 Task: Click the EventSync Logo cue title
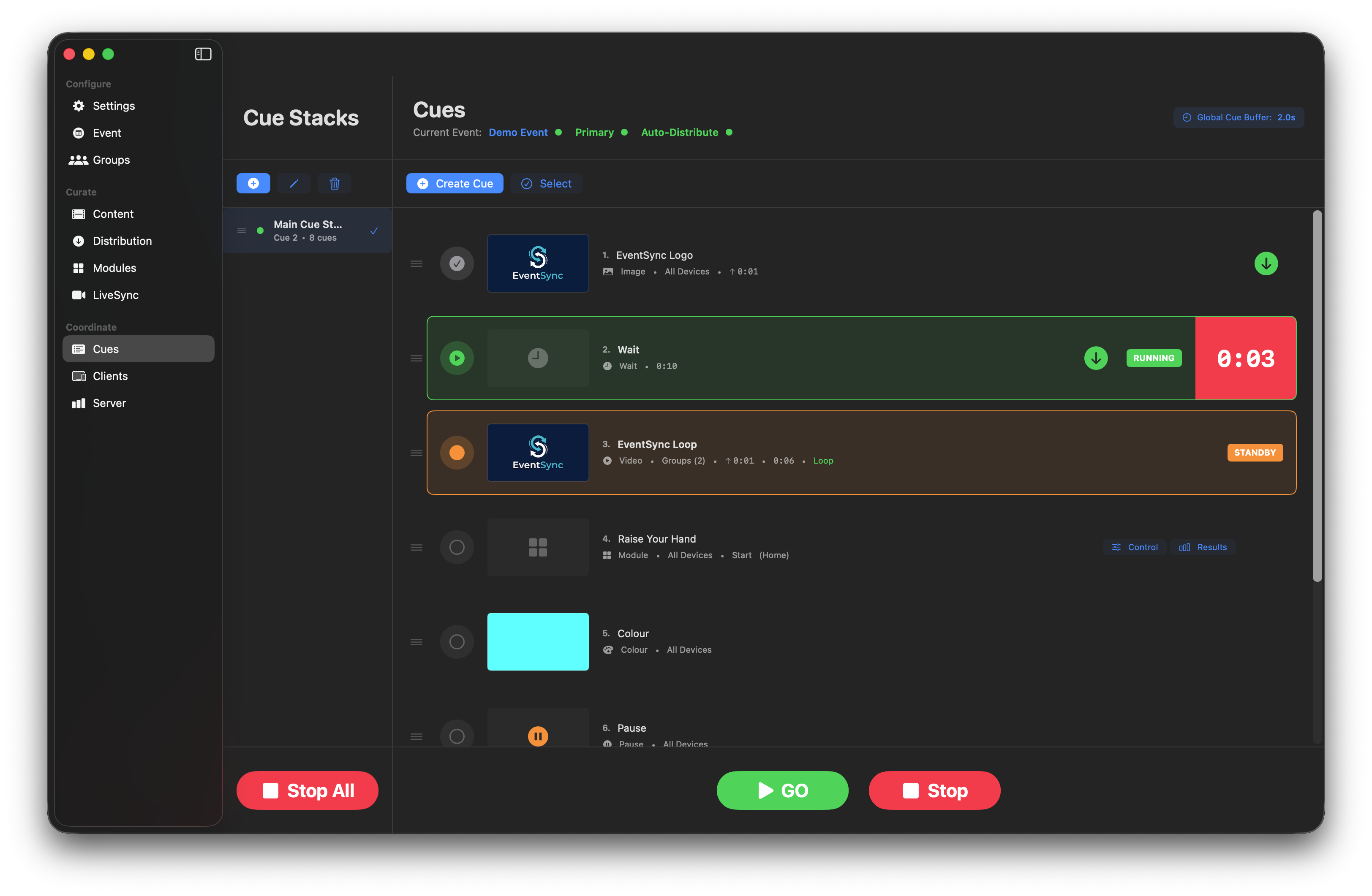point(654,255)
